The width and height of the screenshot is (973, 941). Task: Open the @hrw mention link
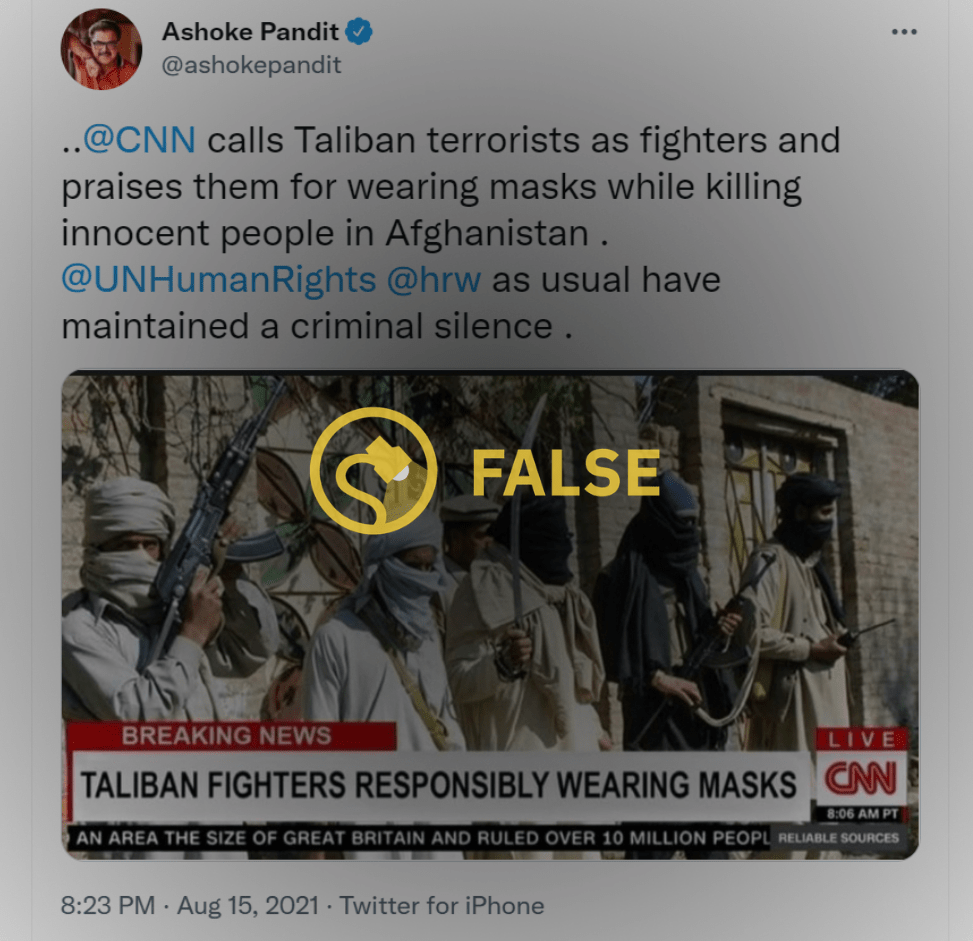pyautogui.click(x=434, y=279)
